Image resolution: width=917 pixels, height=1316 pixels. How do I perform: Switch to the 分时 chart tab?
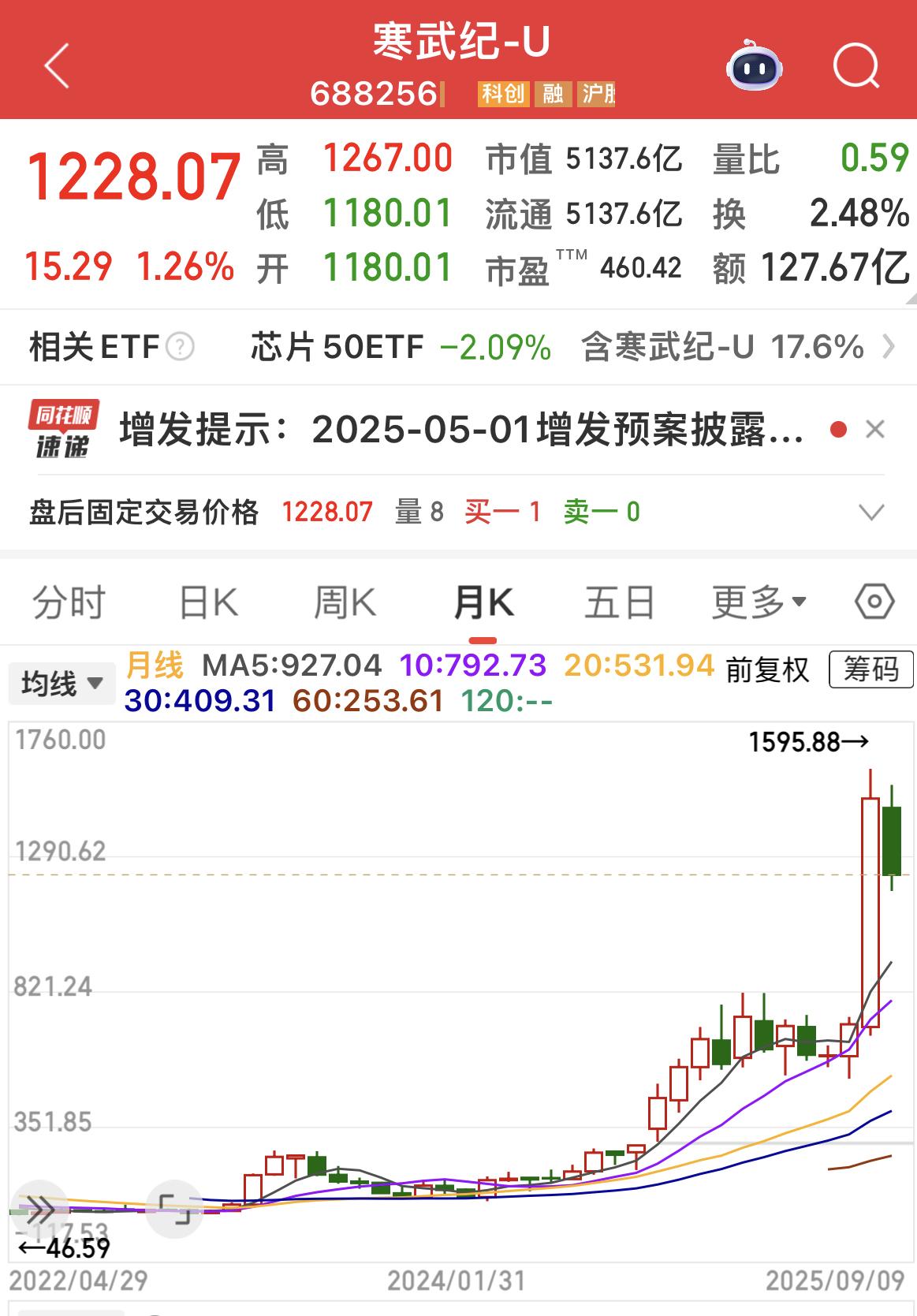pos(69,603)
